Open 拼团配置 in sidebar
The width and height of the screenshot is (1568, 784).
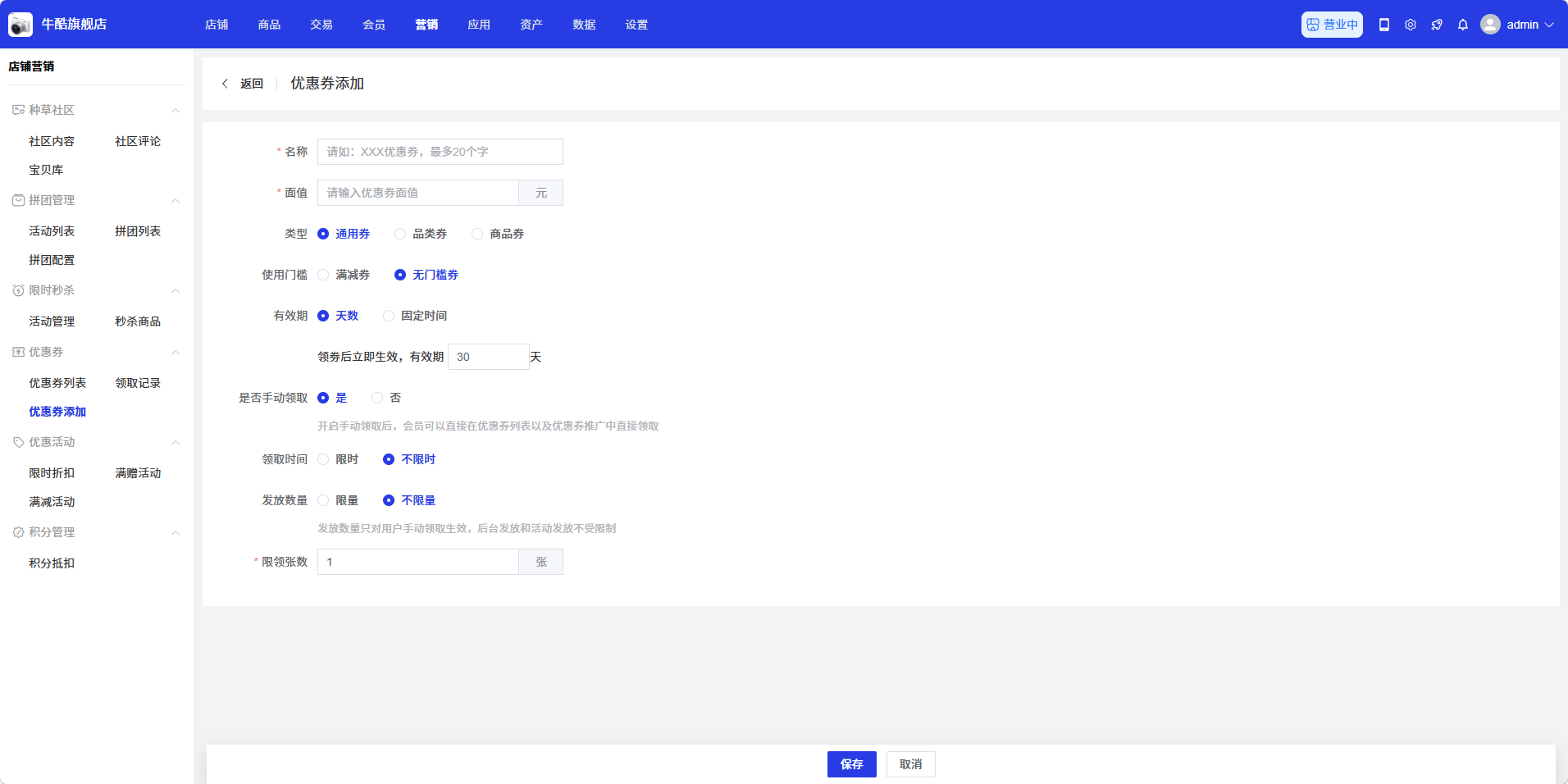point(52,260)
